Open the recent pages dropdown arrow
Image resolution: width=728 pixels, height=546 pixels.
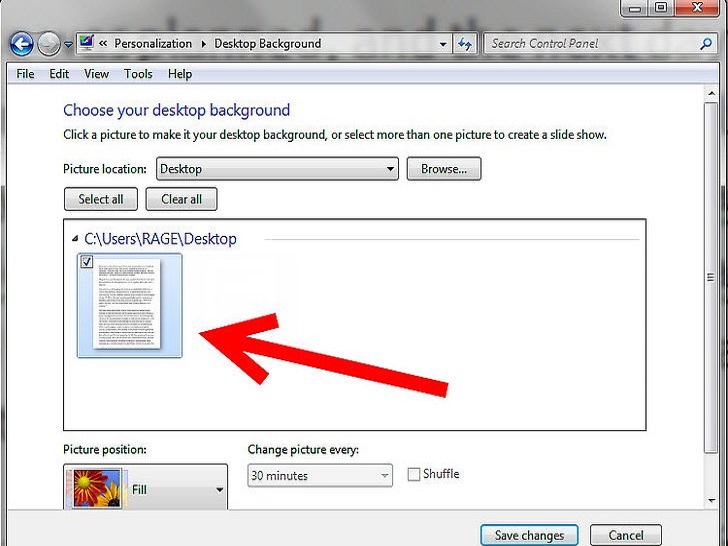[x=68, y=45]
